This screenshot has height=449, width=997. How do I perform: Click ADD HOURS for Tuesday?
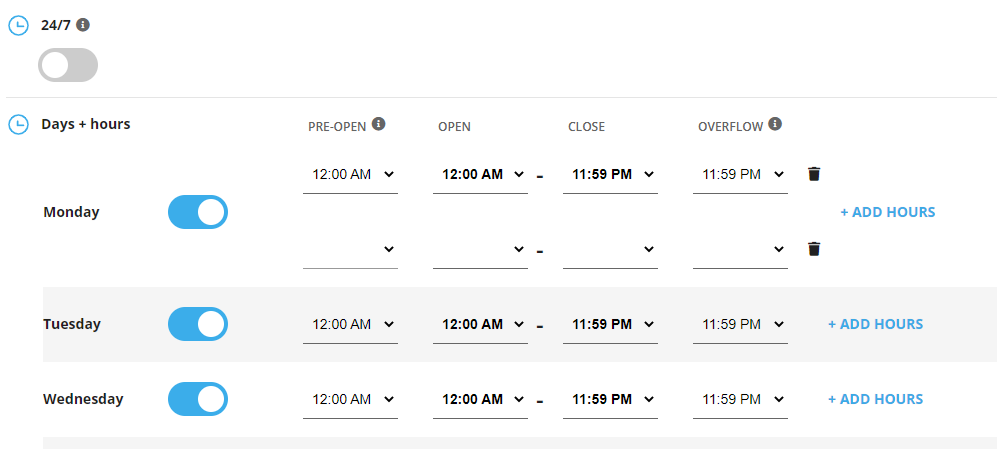tap(875, 324)
